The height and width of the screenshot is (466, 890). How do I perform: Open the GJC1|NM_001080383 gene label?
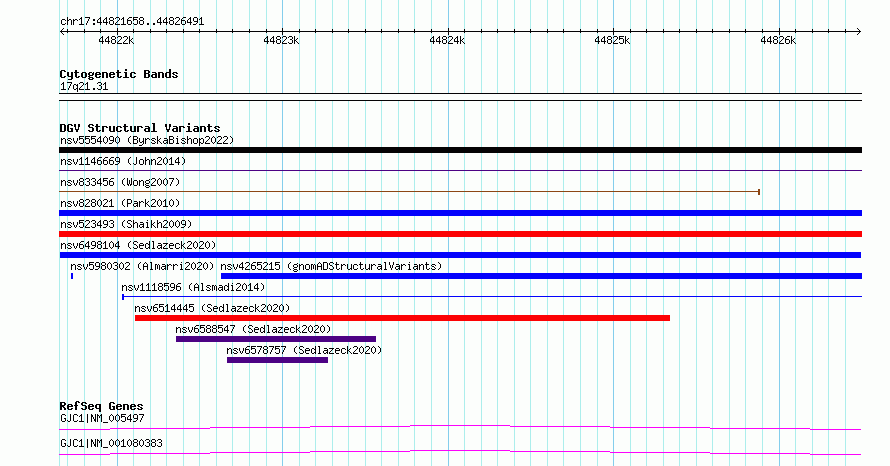(x=111, y=443)
